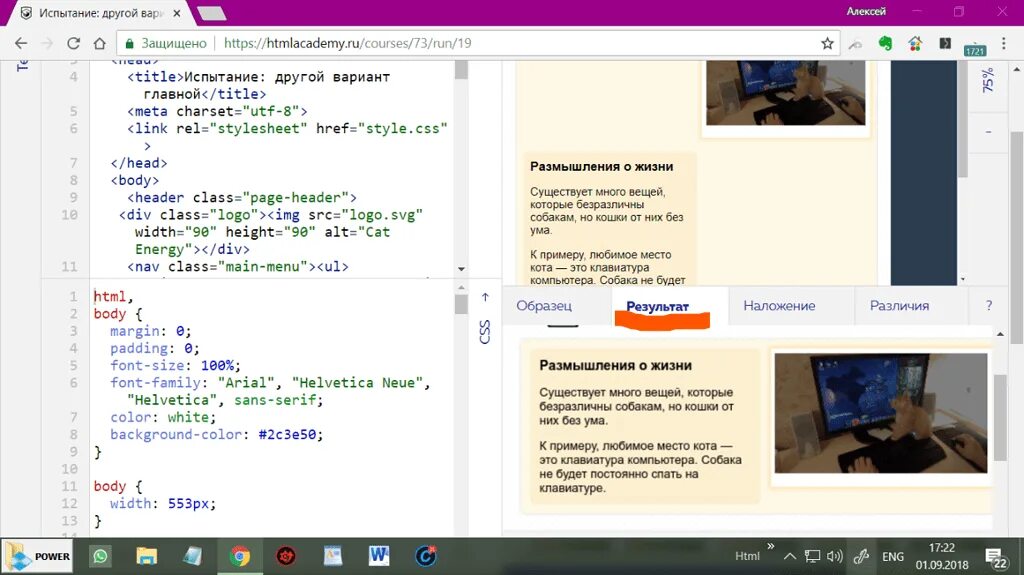Click the taskbar clock 17:22
Viewport: 1024px width, 575px height.
tap(942, 548)
